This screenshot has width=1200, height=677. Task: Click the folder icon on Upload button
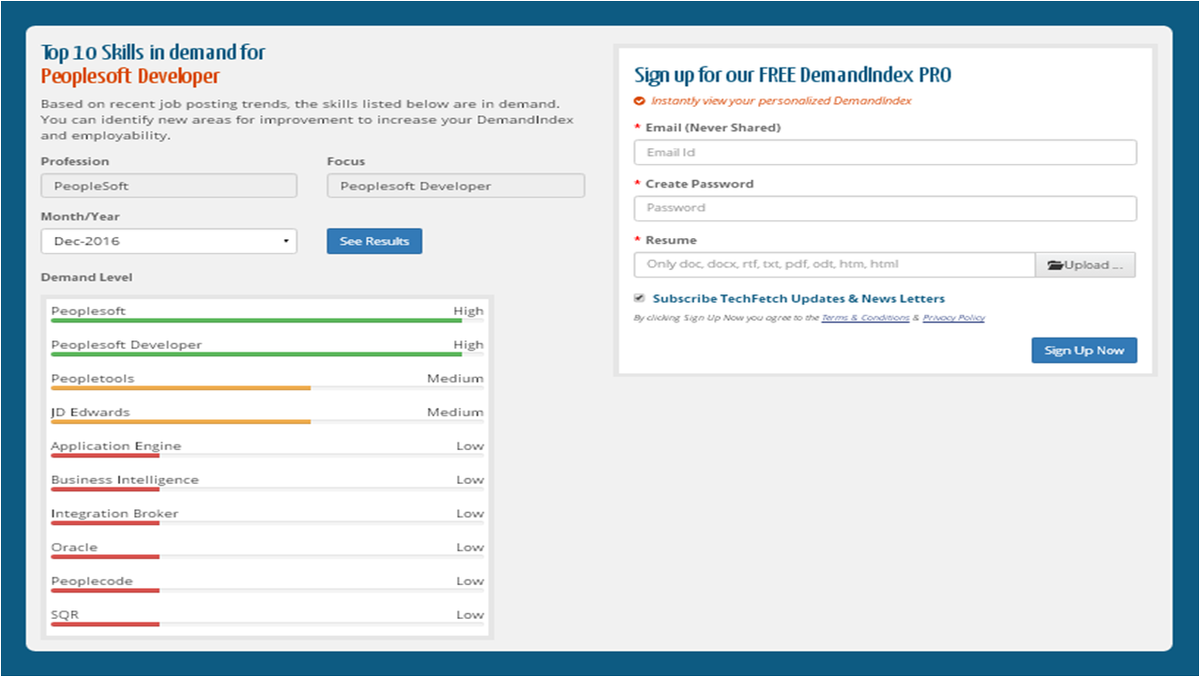1054,265
